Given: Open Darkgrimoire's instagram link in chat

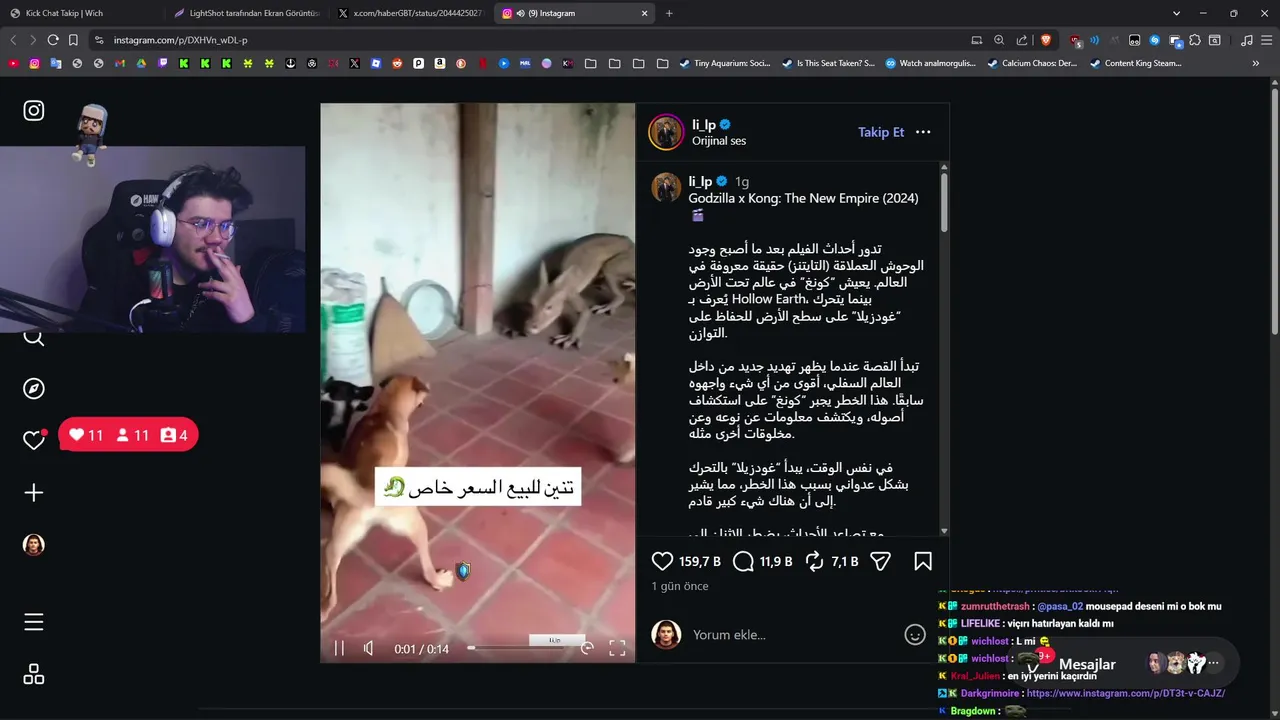Looking at the screenshot, I should point(1125,693).
